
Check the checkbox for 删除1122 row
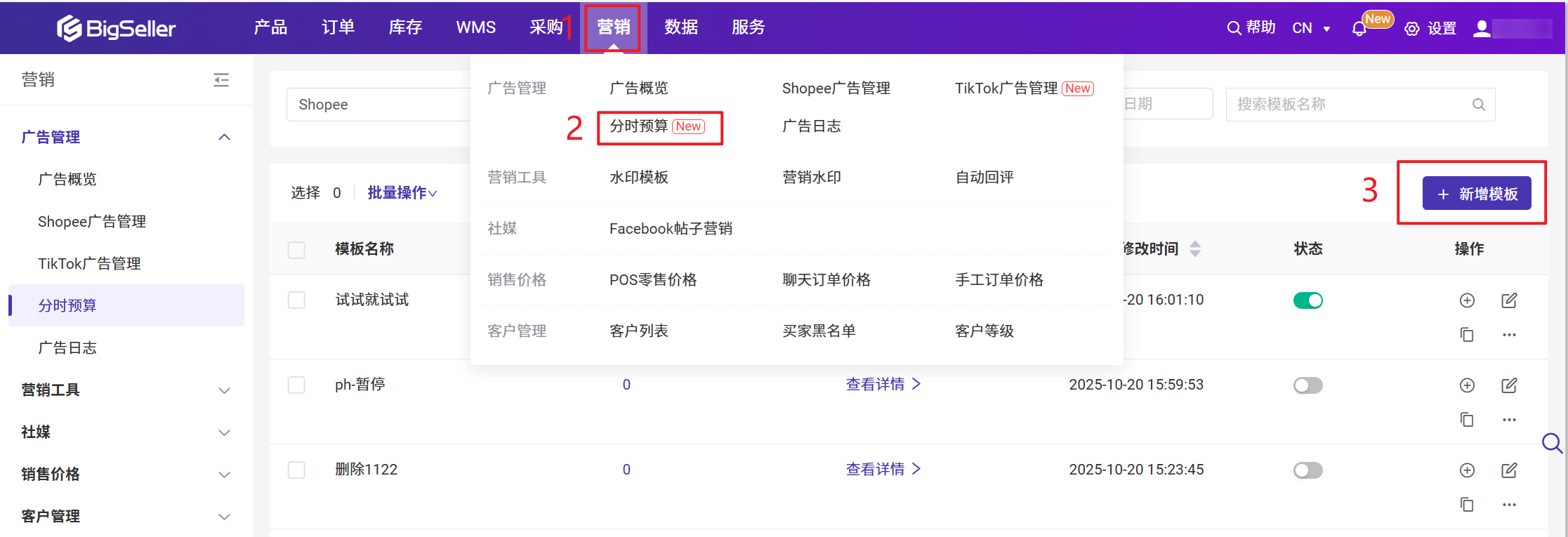[x=296, y=470]
